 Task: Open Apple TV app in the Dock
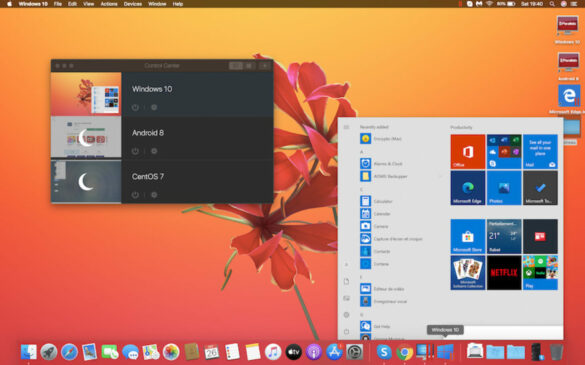294,352
